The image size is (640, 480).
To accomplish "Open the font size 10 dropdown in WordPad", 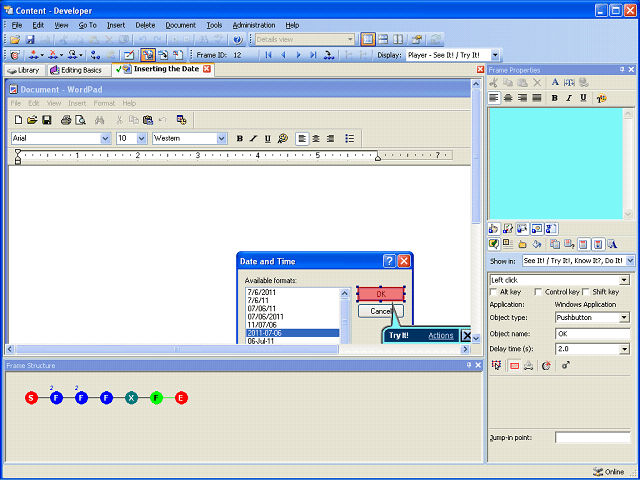I will coord(142,138).
